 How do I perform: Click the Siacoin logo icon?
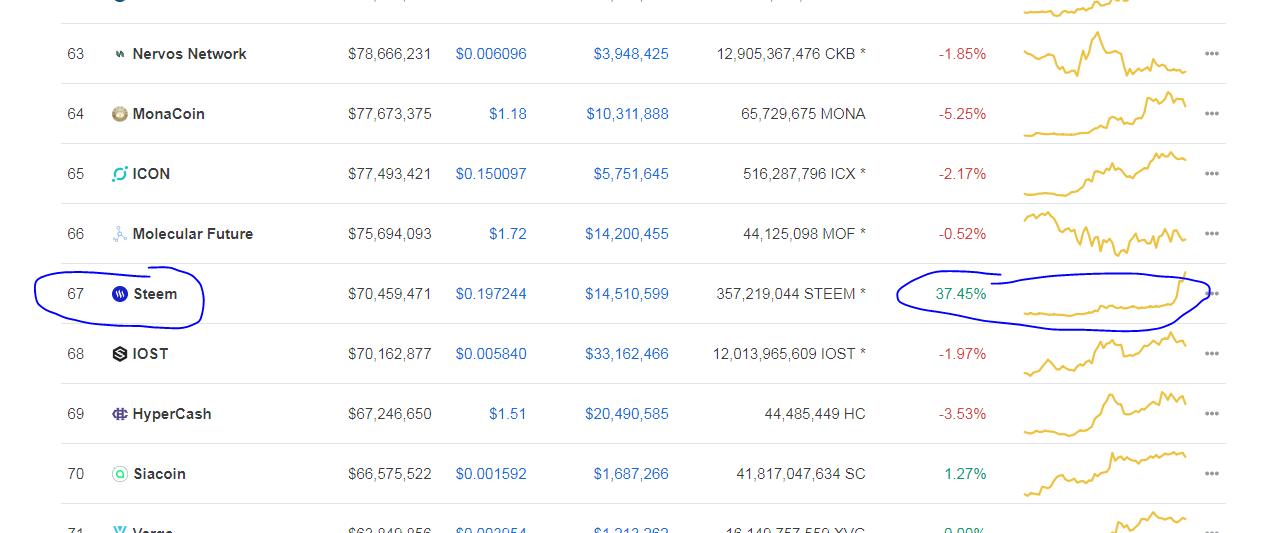(x=120, y=474)
